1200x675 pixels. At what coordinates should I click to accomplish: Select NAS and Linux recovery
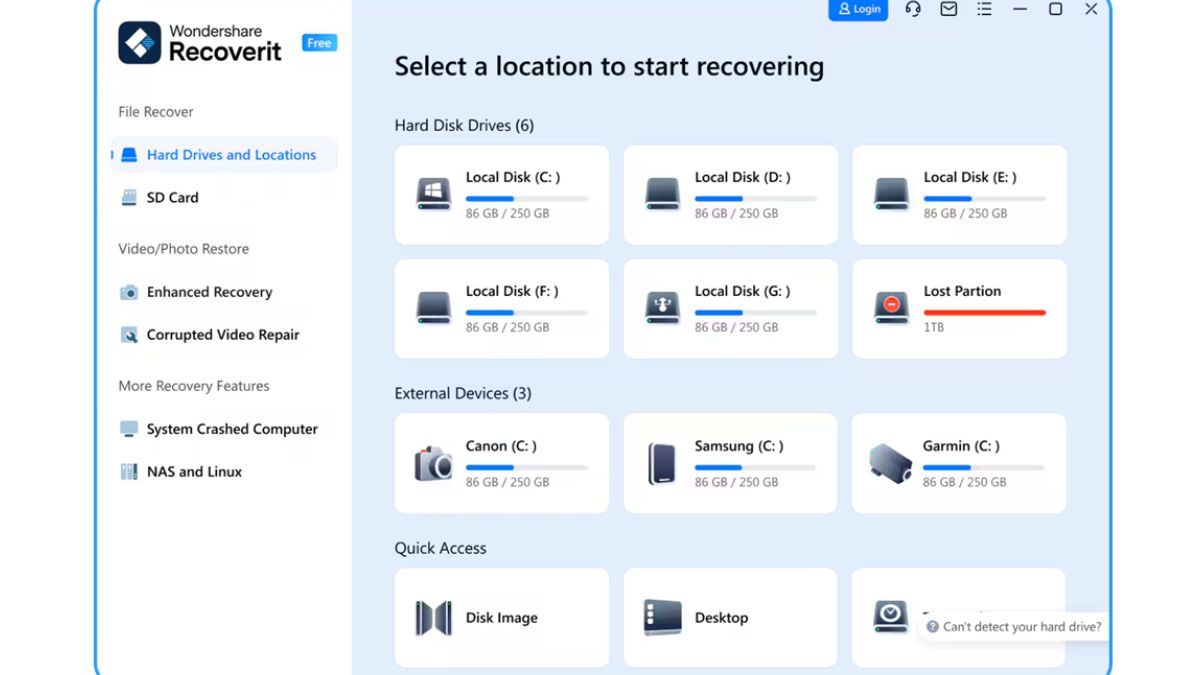pyautogui.click(x=193, y=471)
